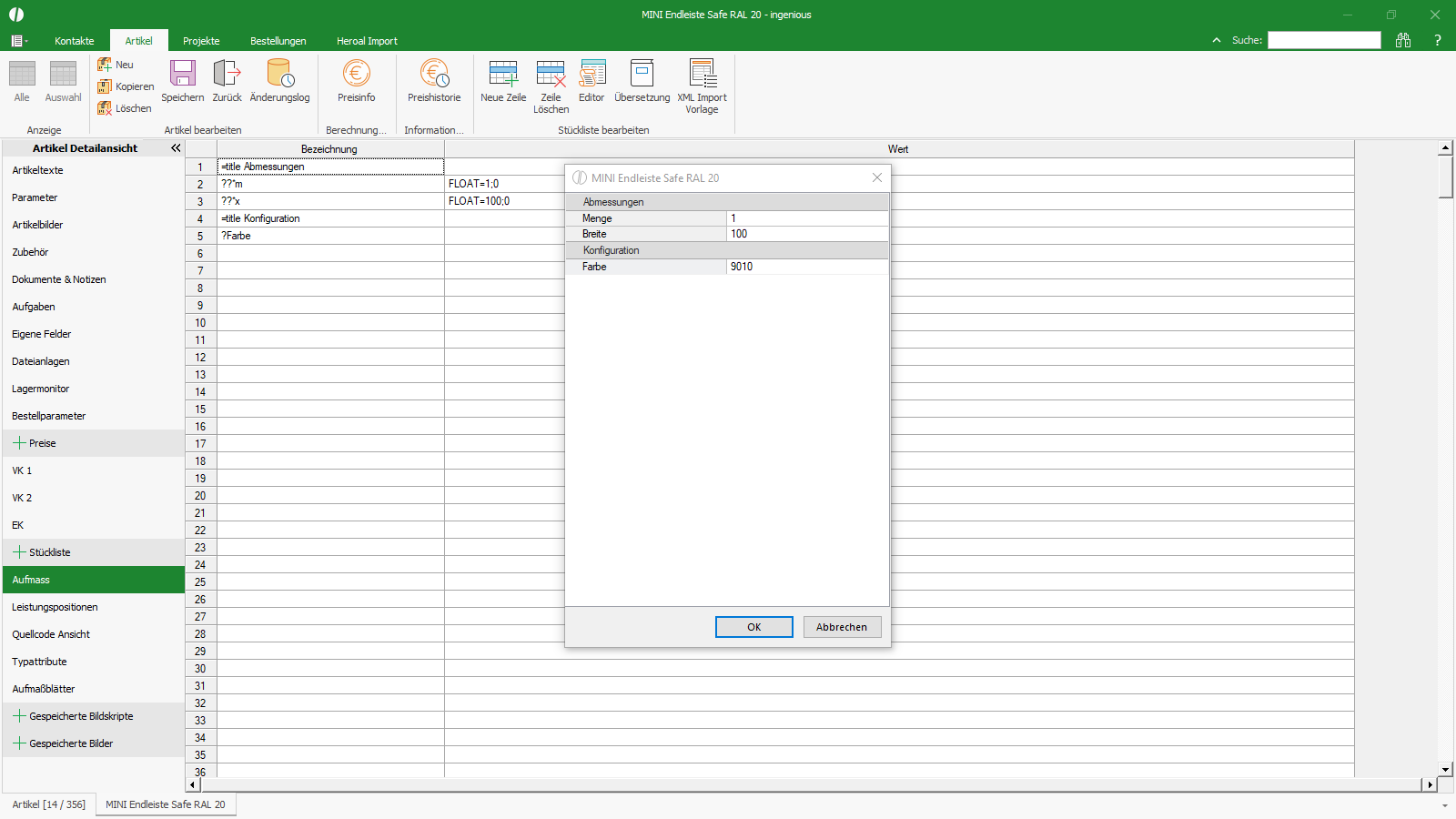Screen dimensions: 1456x819
Task: Open the Stückliste Editor
Action: [591, 75]
